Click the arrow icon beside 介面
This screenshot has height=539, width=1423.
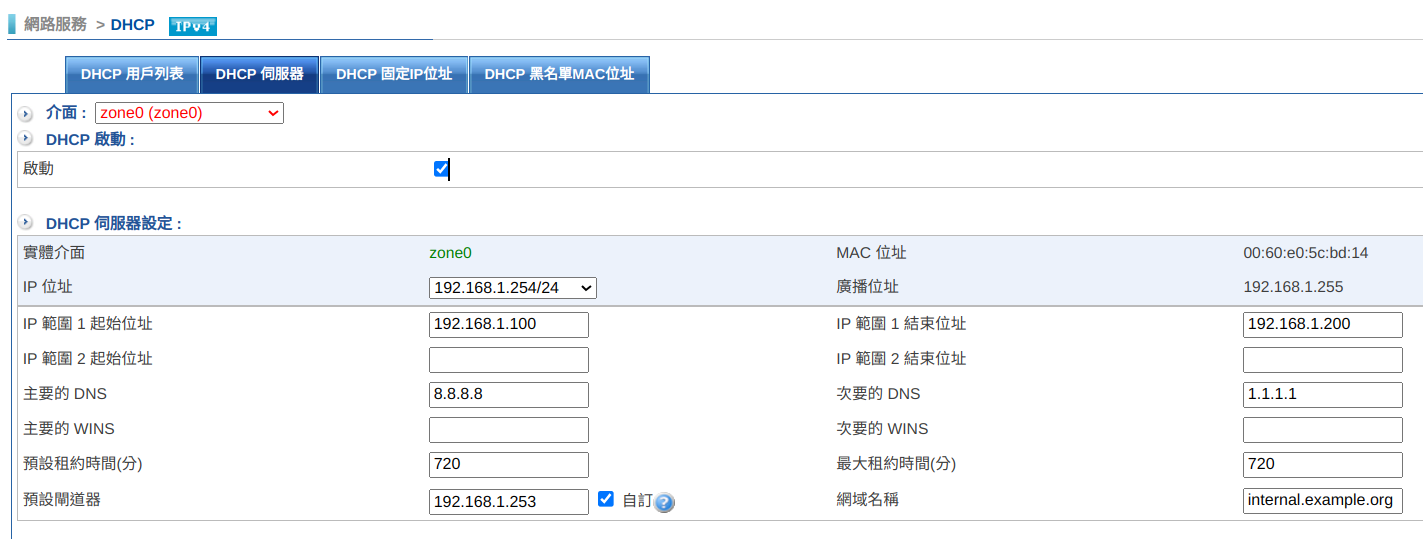26,114
